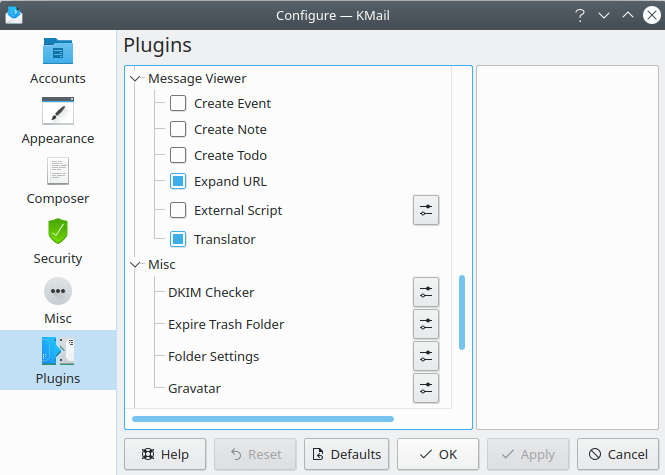Click the Defaults button
This screenshot has width=665, height=475.
346,454
